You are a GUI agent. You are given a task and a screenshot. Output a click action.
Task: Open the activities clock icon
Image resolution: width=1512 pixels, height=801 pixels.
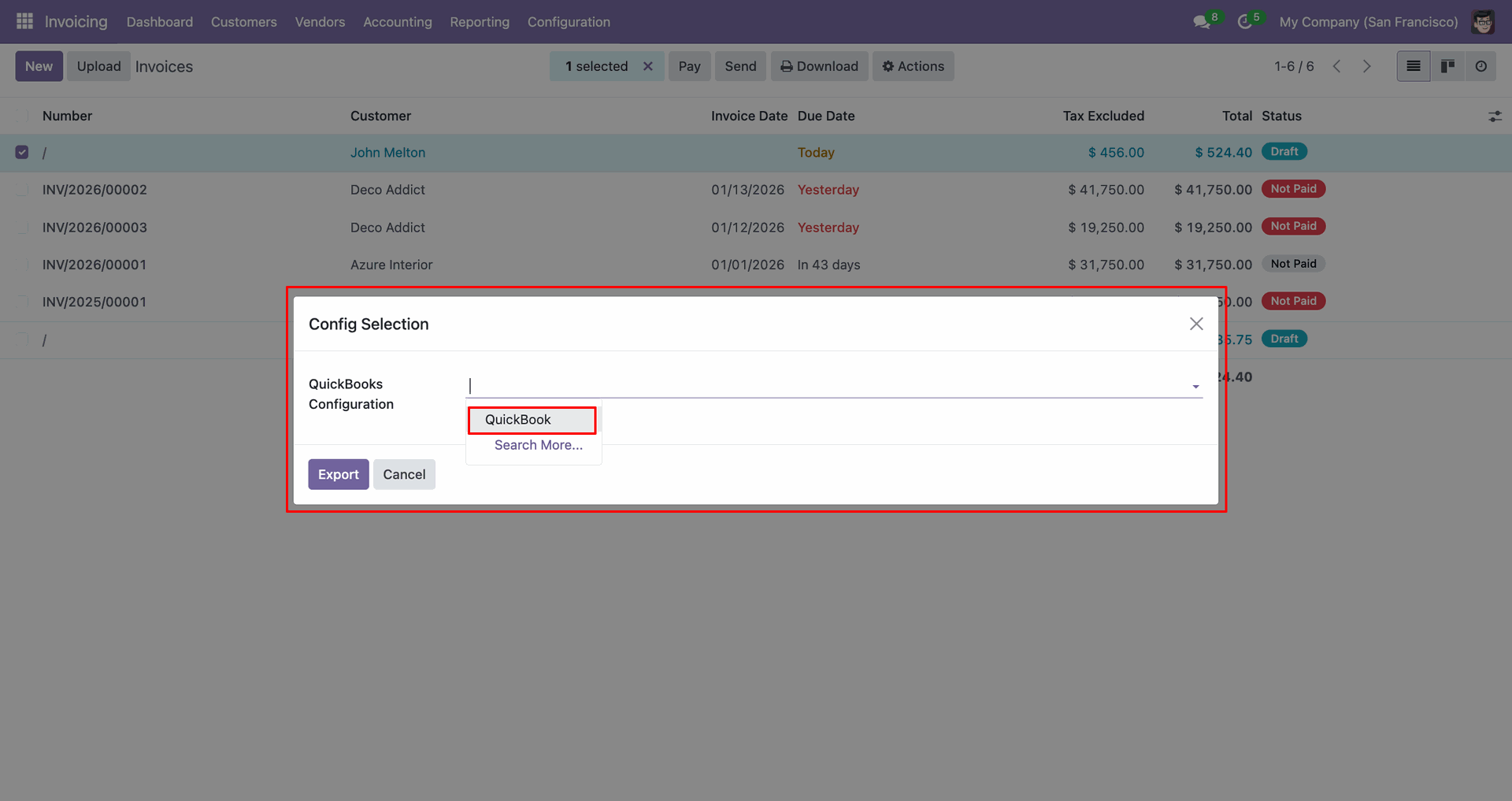coord(1245,22)
